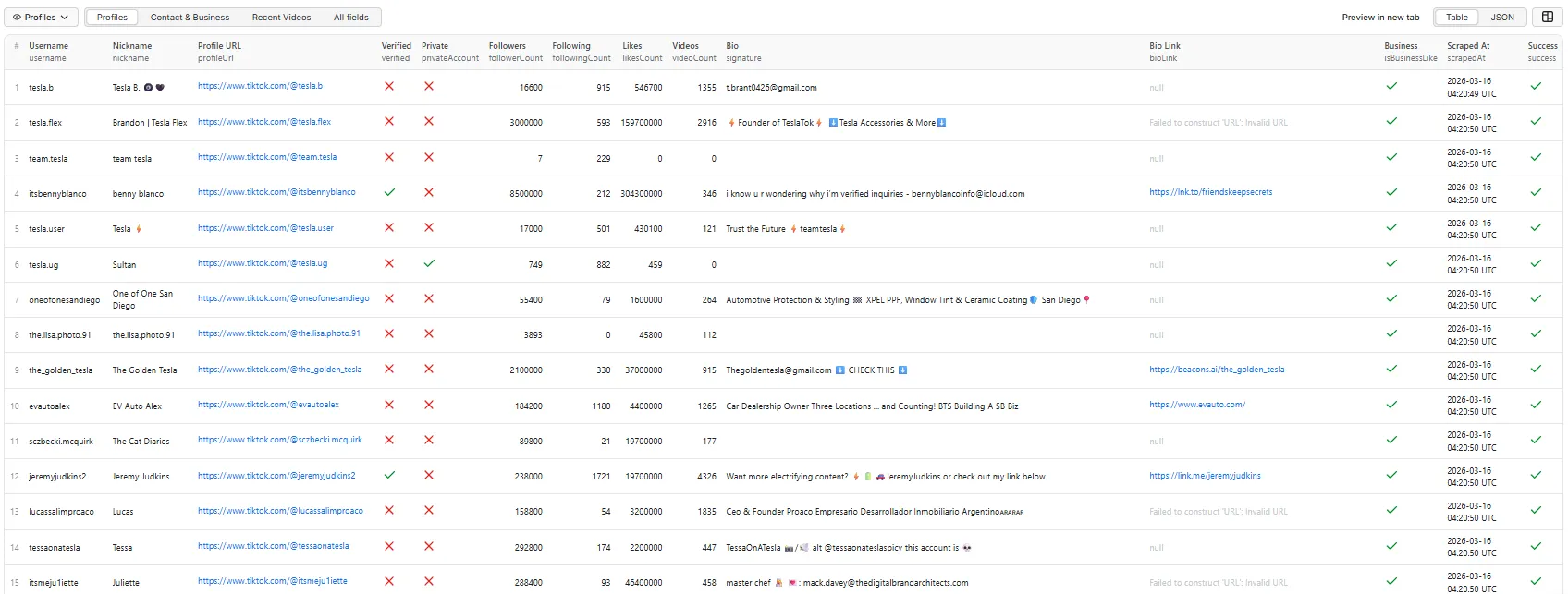
Task: Click private account checkmark for tesla.ug
Action: (429, 263)
